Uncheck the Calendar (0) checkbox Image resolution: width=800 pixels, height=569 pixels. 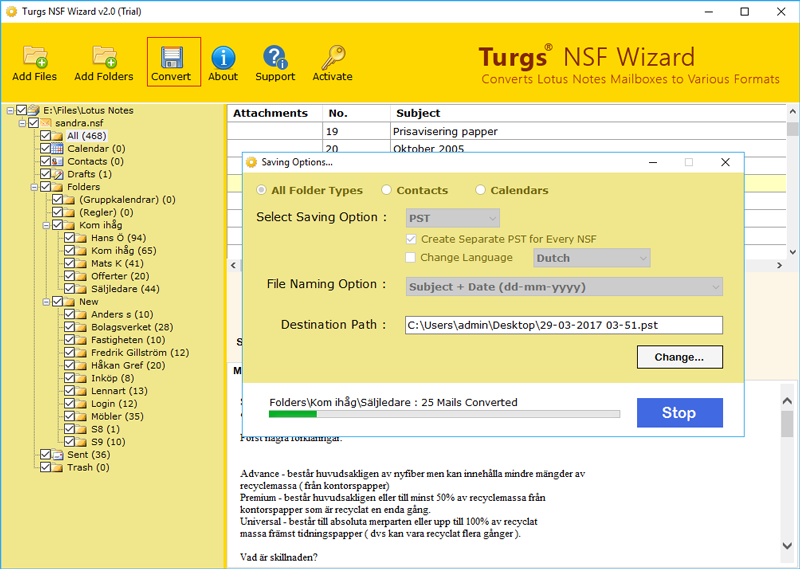click(45, 149)
